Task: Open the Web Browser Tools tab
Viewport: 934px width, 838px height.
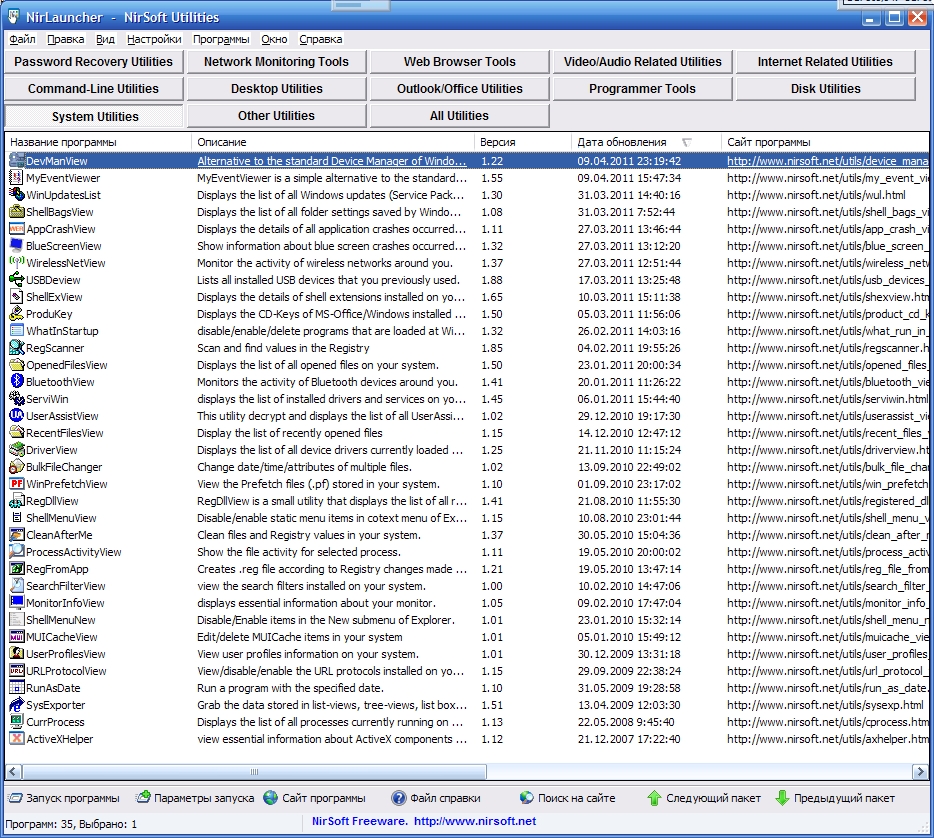Action: (459, 62)
